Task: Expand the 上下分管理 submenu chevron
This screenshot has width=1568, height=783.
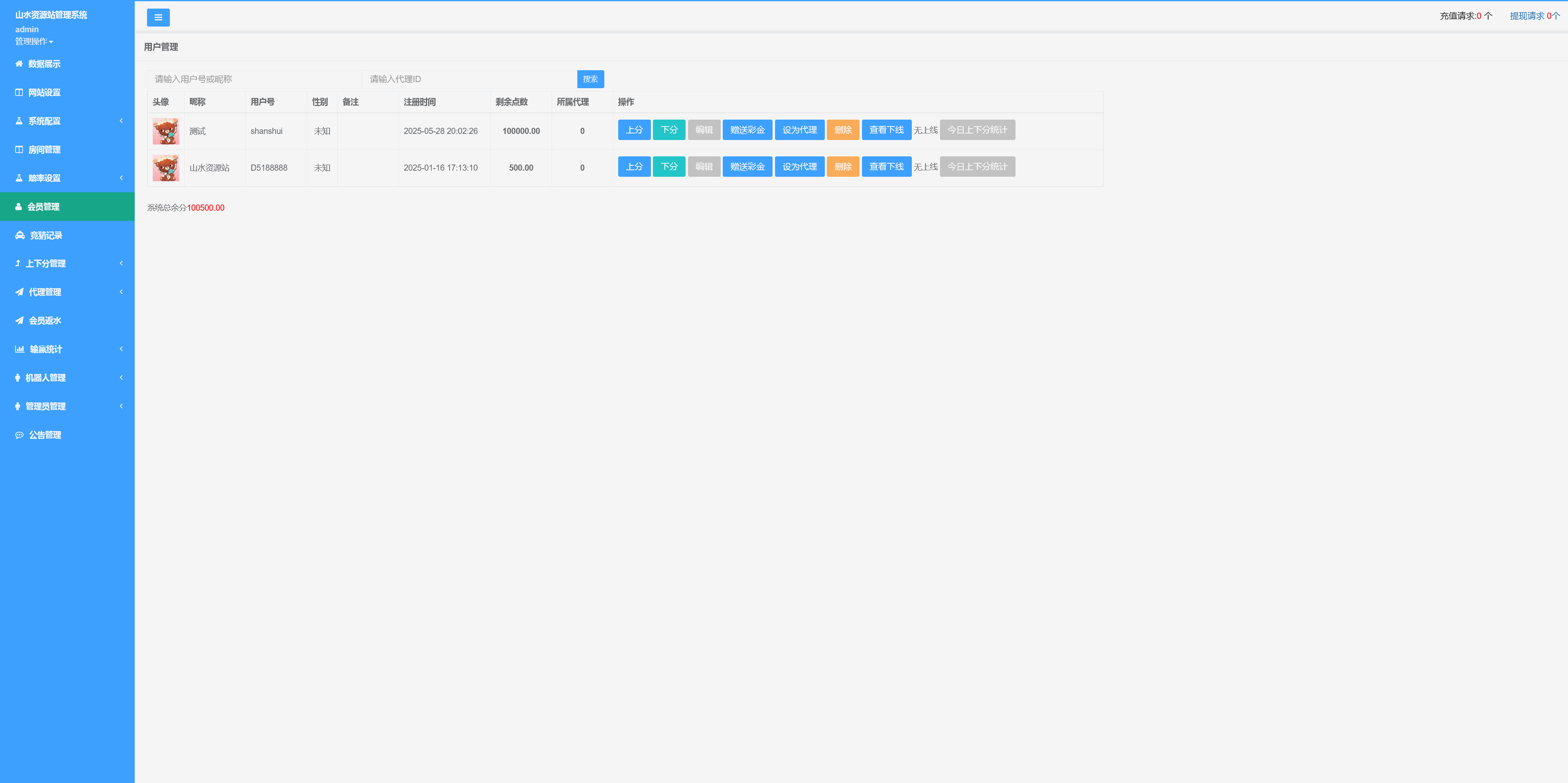Action: (121, 263)
